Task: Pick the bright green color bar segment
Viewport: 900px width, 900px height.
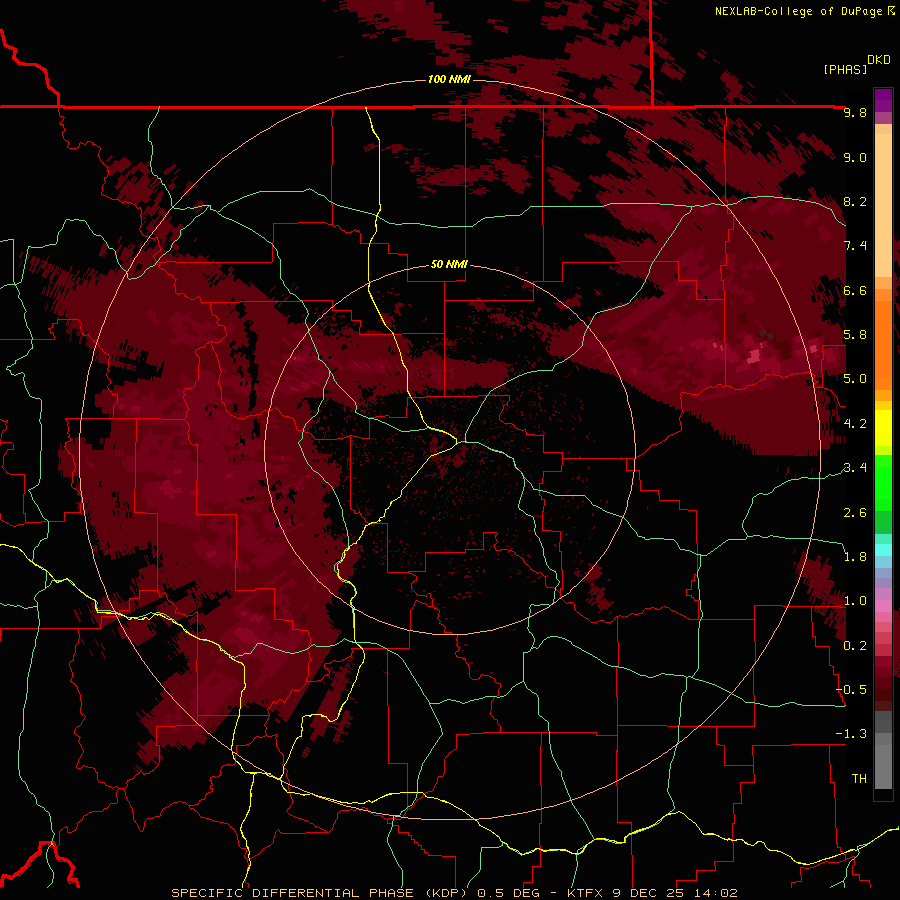Action: [883, 482]
